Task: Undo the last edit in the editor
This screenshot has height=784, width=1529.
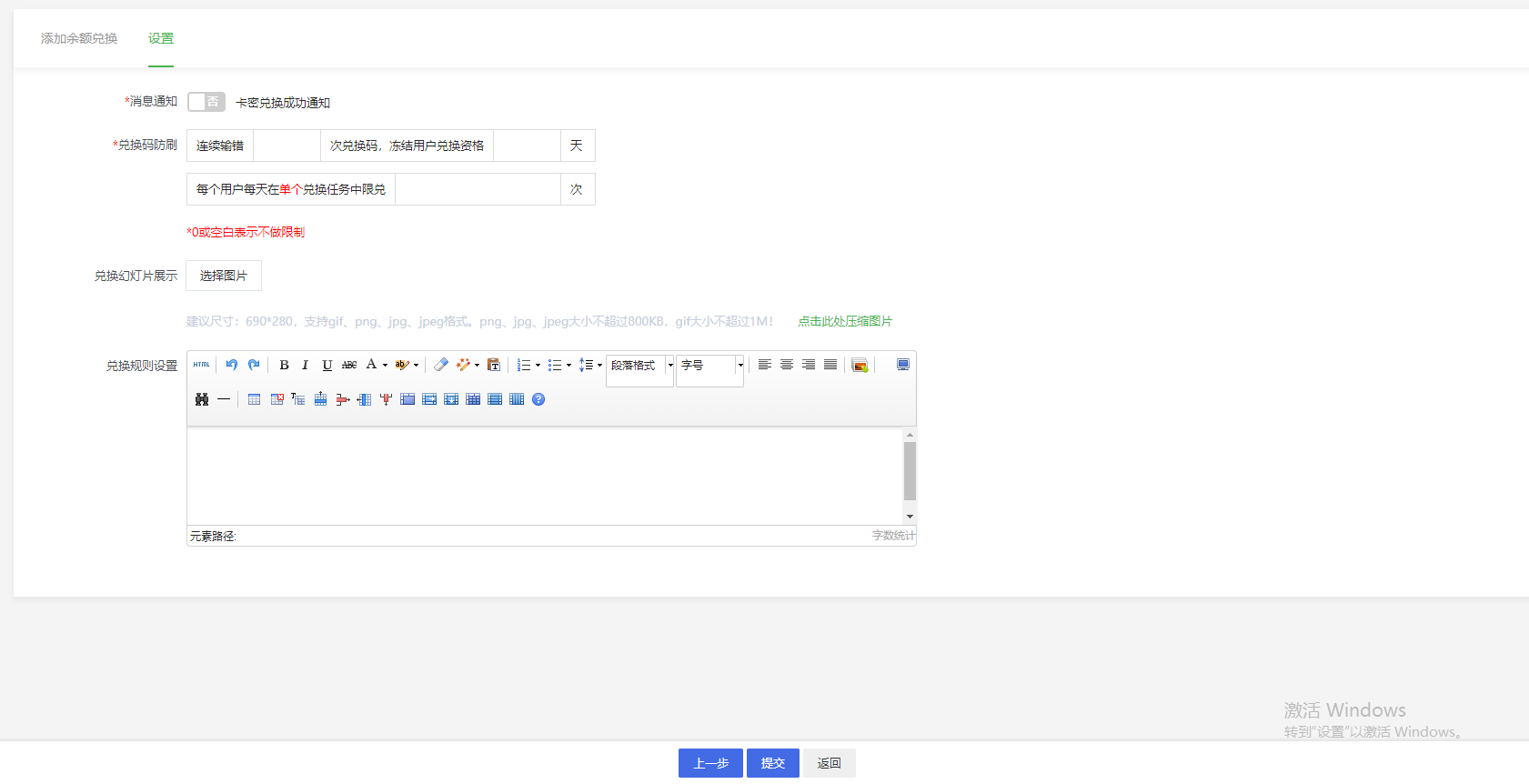Action: (232, 365)
